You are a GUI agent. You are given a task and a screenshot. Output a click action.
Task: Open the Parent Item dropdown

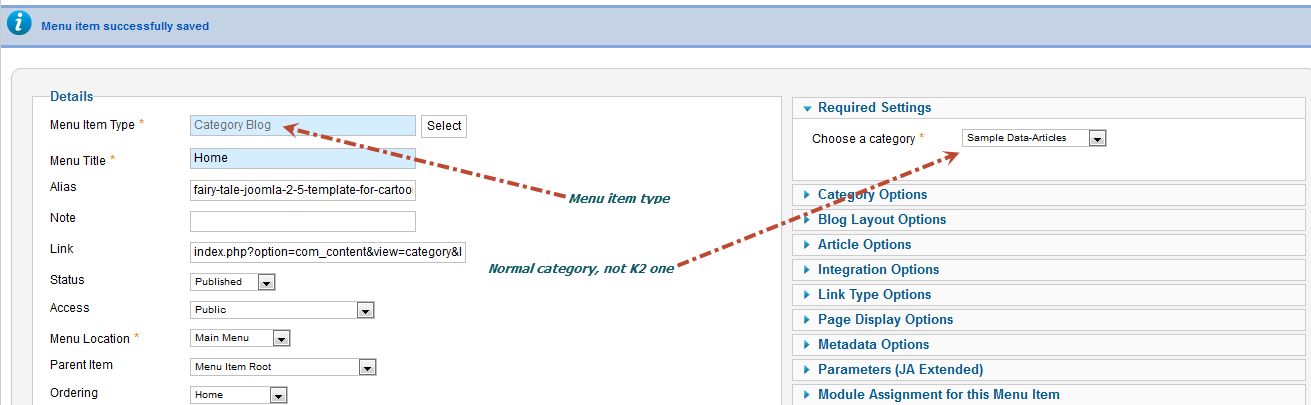pos(283,367)
